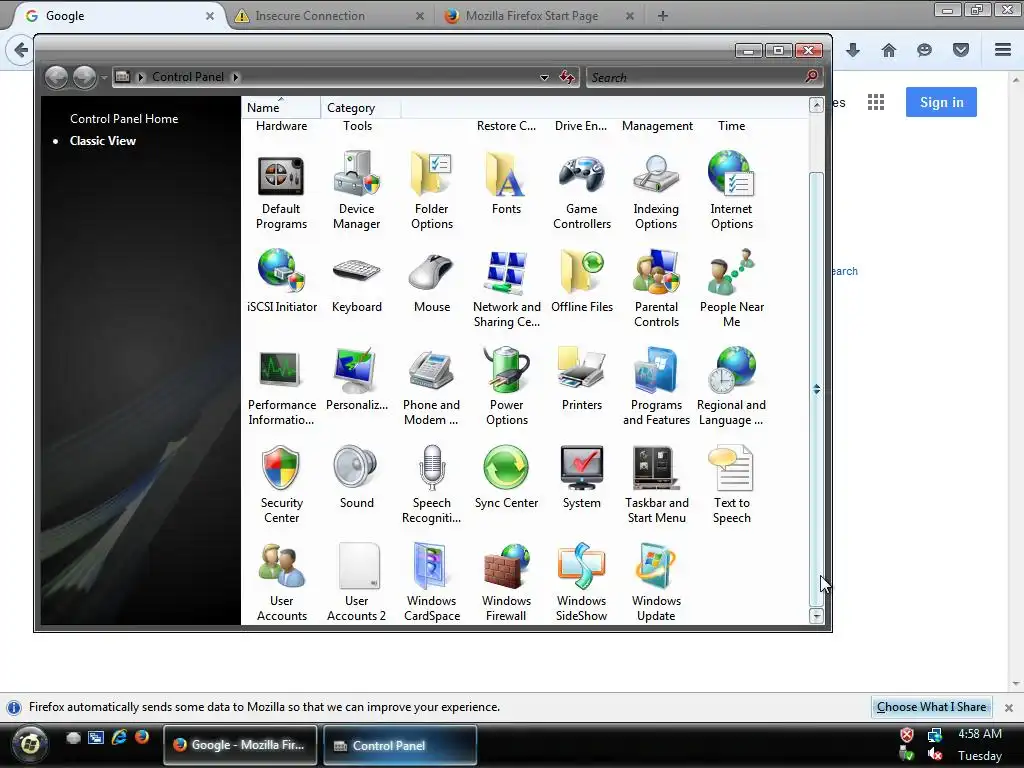Image resolution: width=1024 pixels, height=768 pixels.
Task: Open User Accounts 2 item
Action: click(357, 582)
